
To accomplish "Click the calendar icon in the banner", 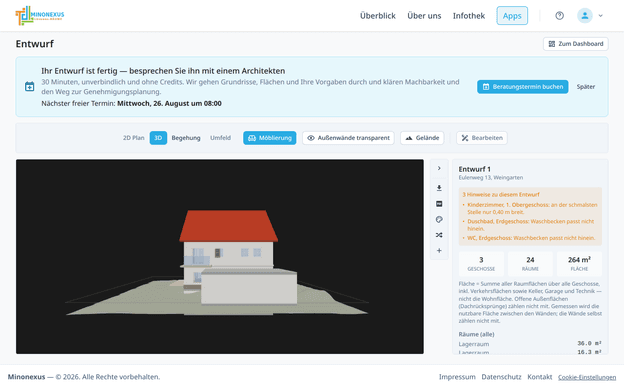I will click(x=29, y=86).
